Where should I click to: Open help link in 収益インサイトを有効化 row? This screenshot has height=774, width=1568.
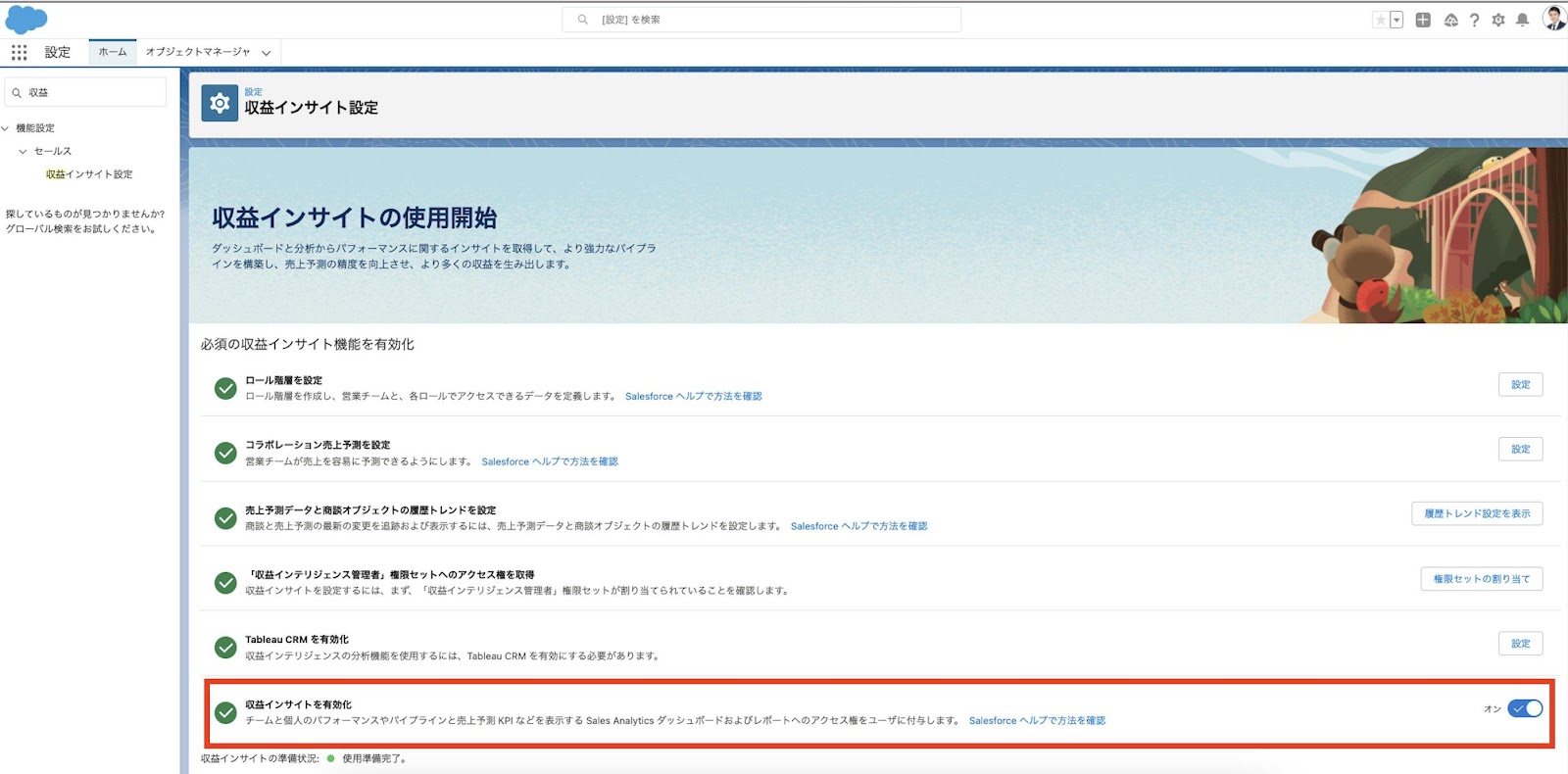[1037, 720]
